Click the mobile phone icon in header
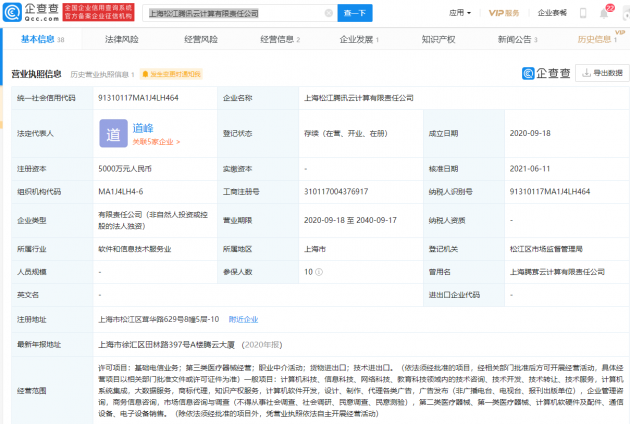The width and height of the screenshot is (630, 424). pyautogui.click(x=583, y=13)
